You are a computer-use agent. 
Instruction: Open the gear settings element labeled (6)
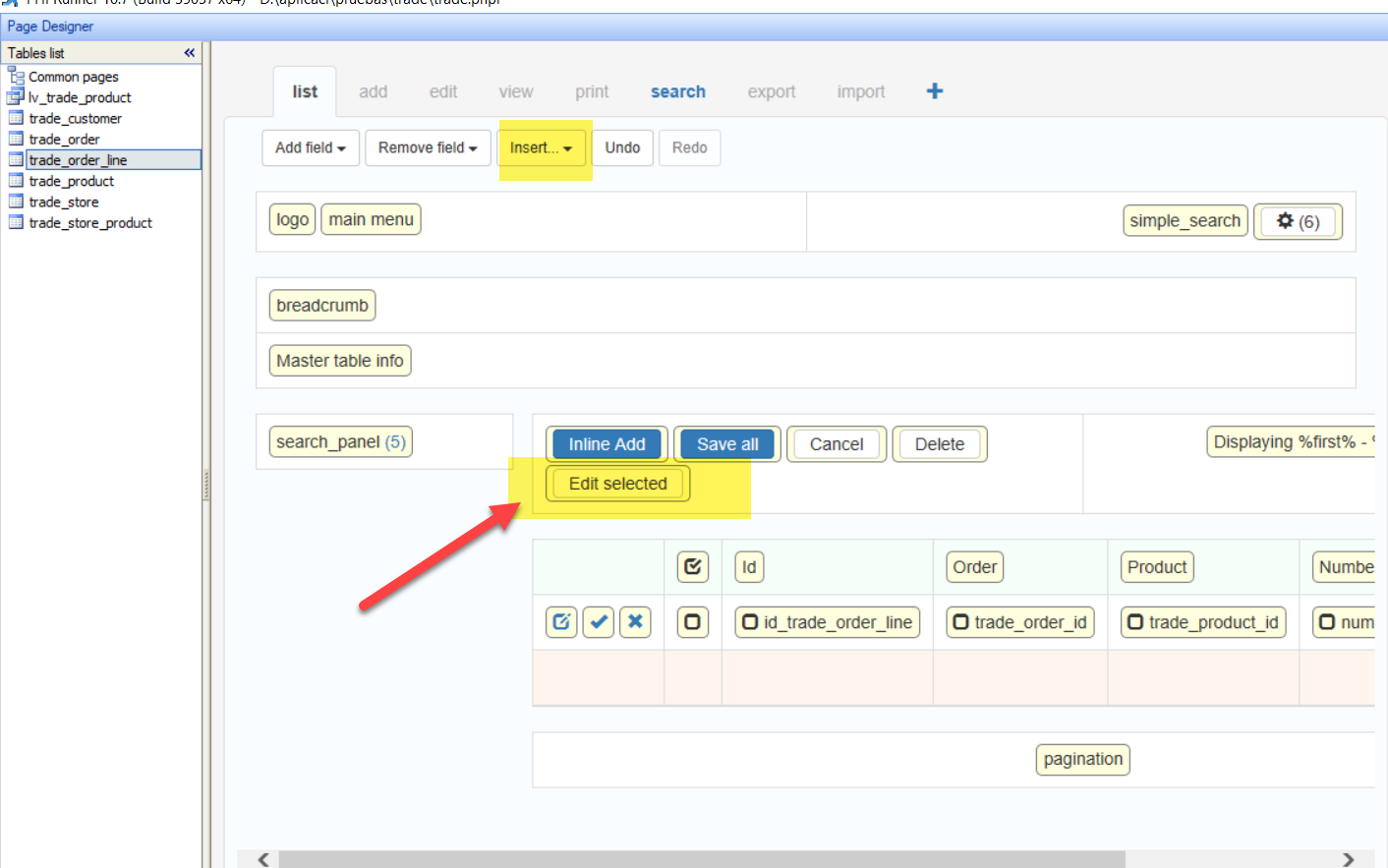pyautogui.click(x=1298, y=221)
